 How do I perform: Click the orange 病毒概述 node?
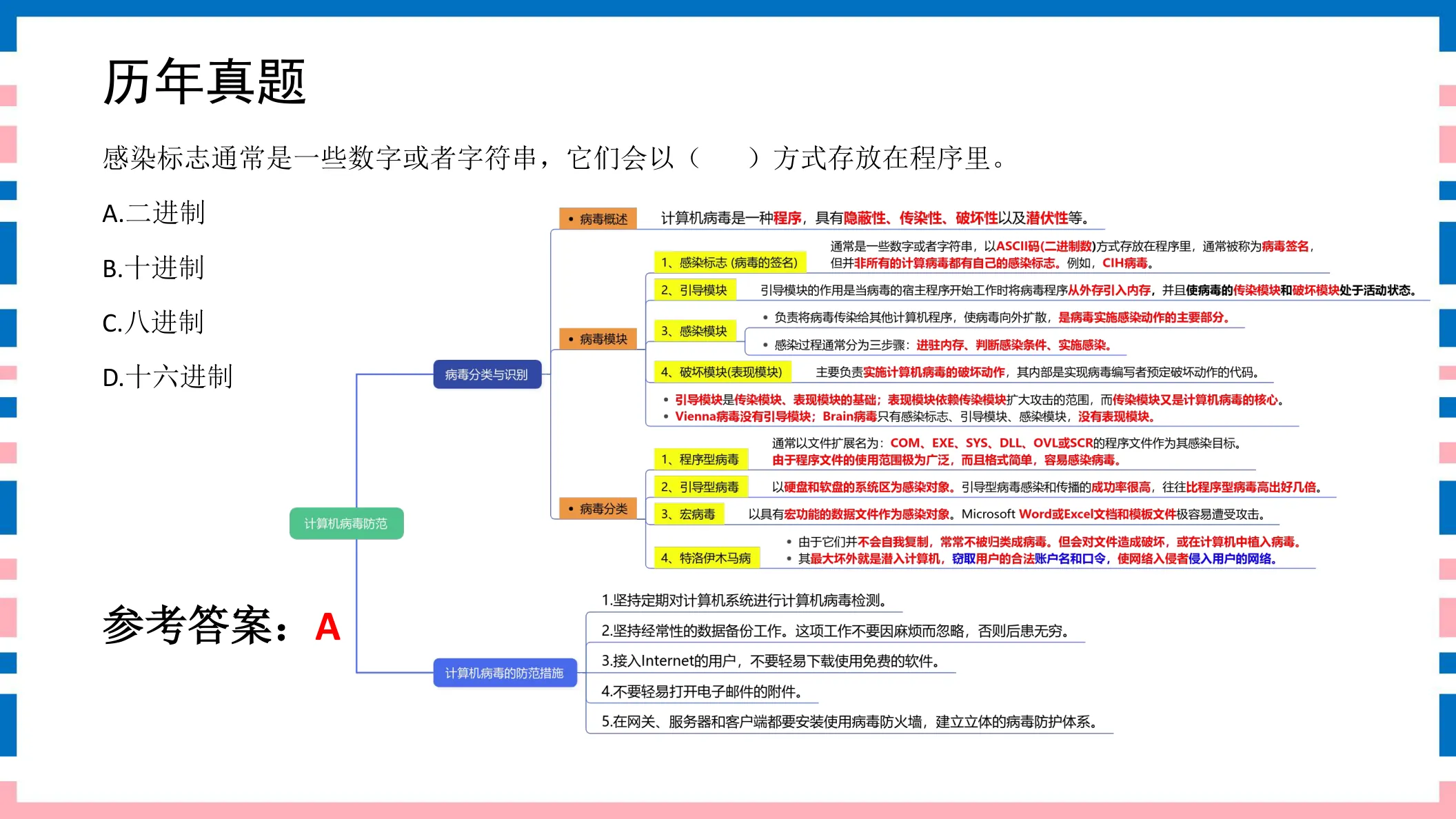tap(598, 219)
